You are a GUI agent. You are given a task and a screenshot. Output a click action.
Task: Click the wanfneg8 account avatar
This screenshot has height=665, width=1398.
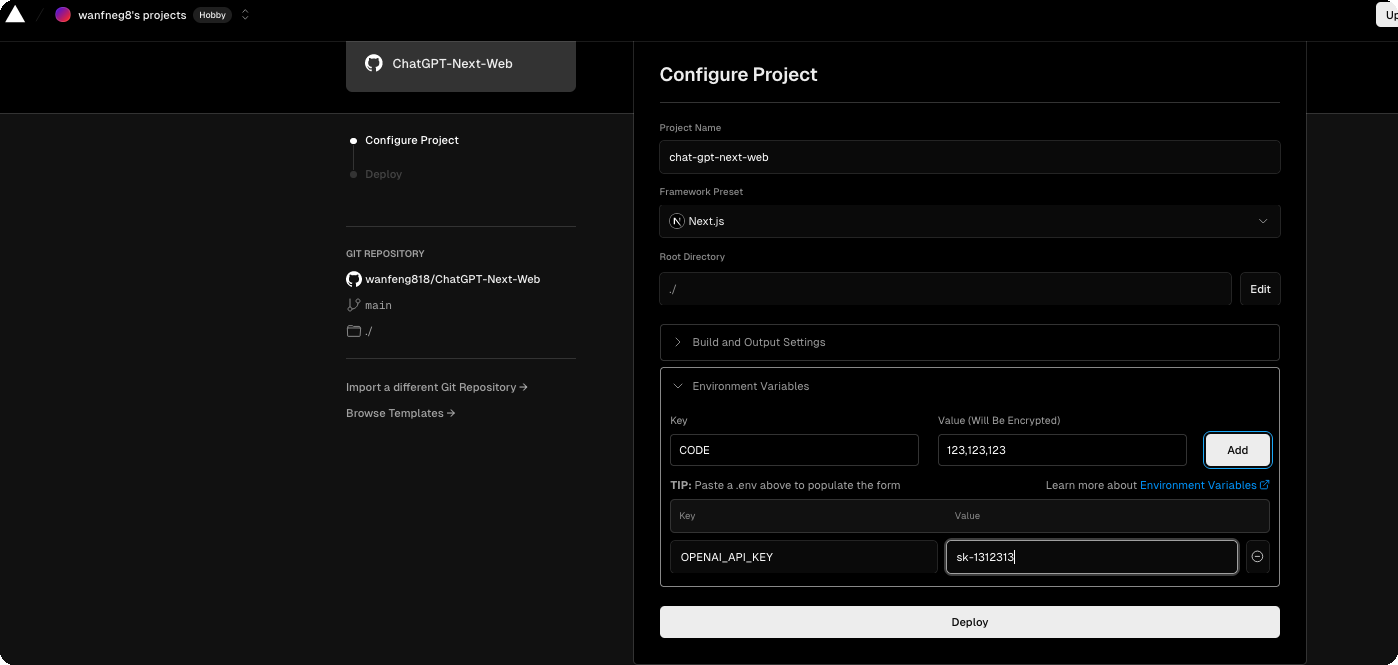coord(63,15)
